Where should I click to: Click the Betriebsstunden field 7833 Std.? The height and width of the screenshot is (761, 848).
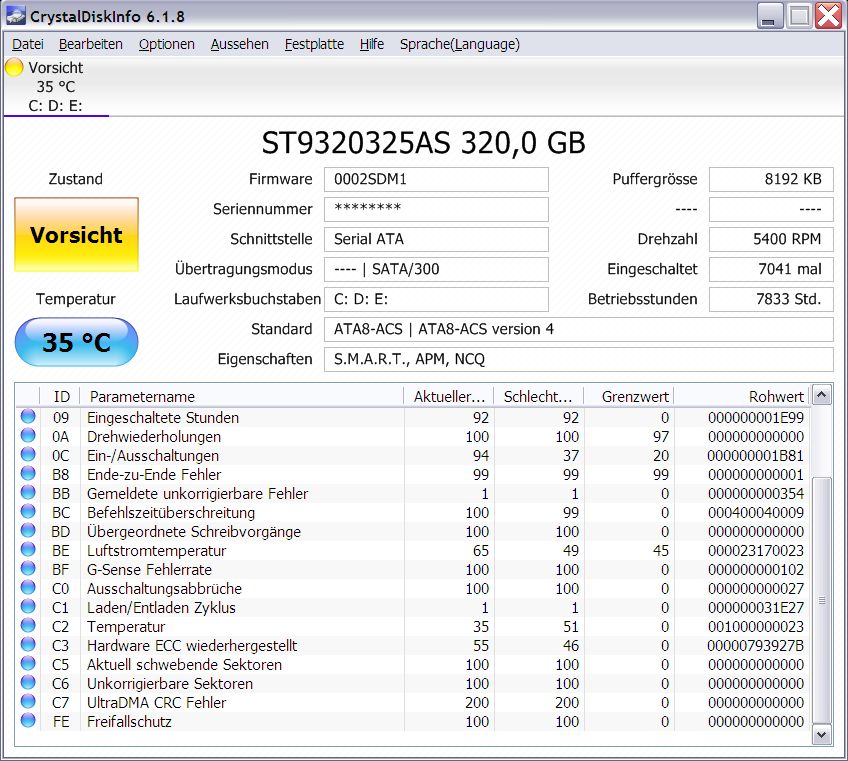[x=771, y=299]
